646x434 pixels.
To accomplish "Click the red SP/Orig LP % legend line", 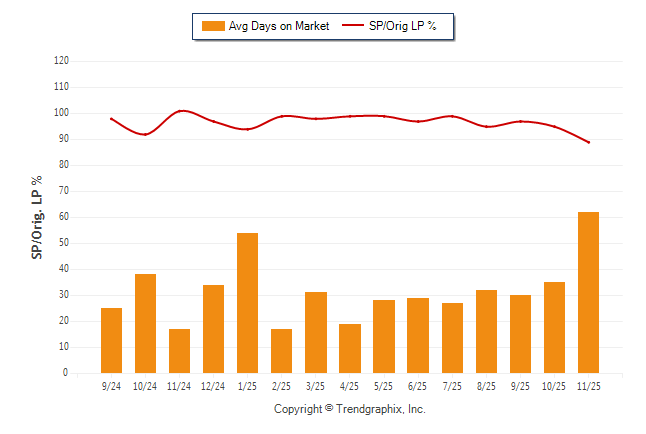I will 354,26.
